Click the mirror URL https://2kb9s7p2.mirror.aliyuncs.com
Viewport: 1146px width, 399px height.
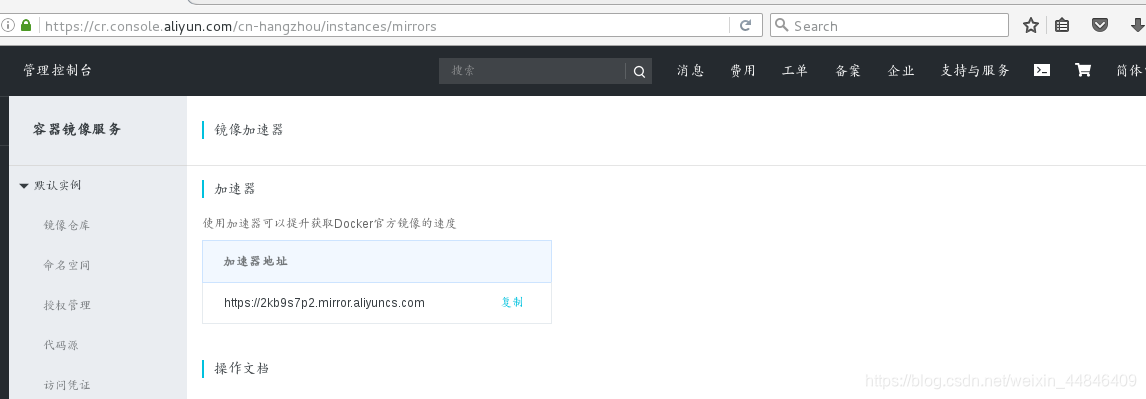point(324,303)
